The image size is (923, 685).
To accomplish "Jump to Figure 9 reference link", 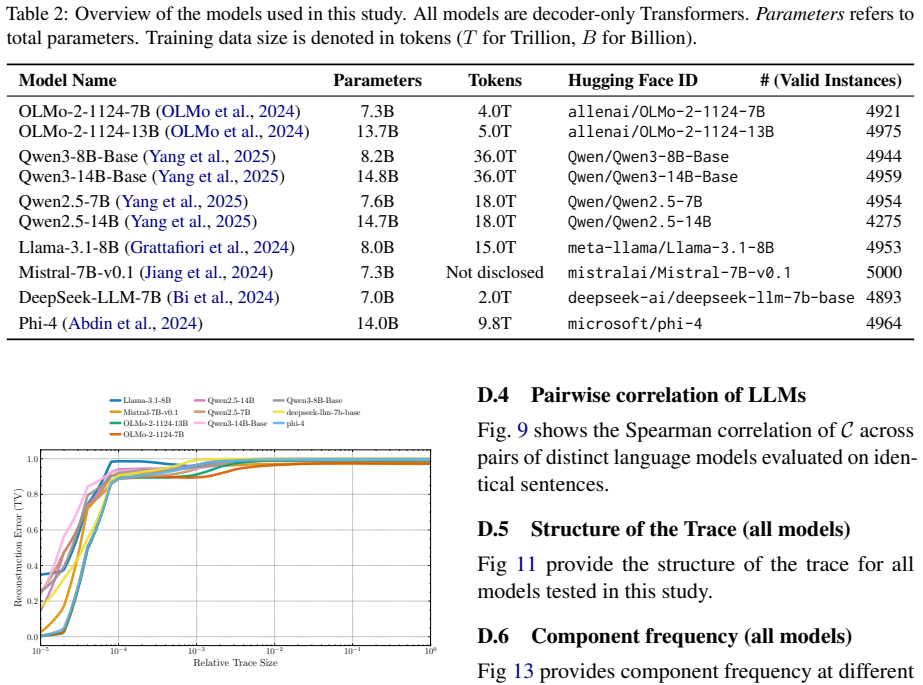I will (522, 431).
